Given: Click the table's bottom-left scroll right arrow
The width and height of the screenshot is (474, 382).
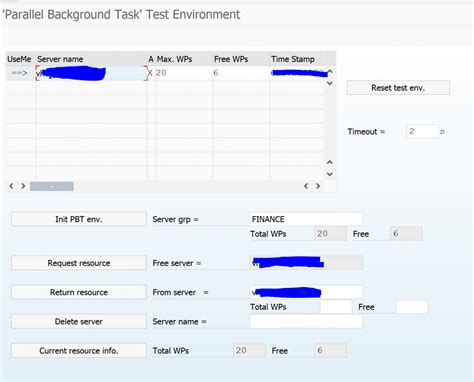Looking at the screenshot, I should pos(23,186).
